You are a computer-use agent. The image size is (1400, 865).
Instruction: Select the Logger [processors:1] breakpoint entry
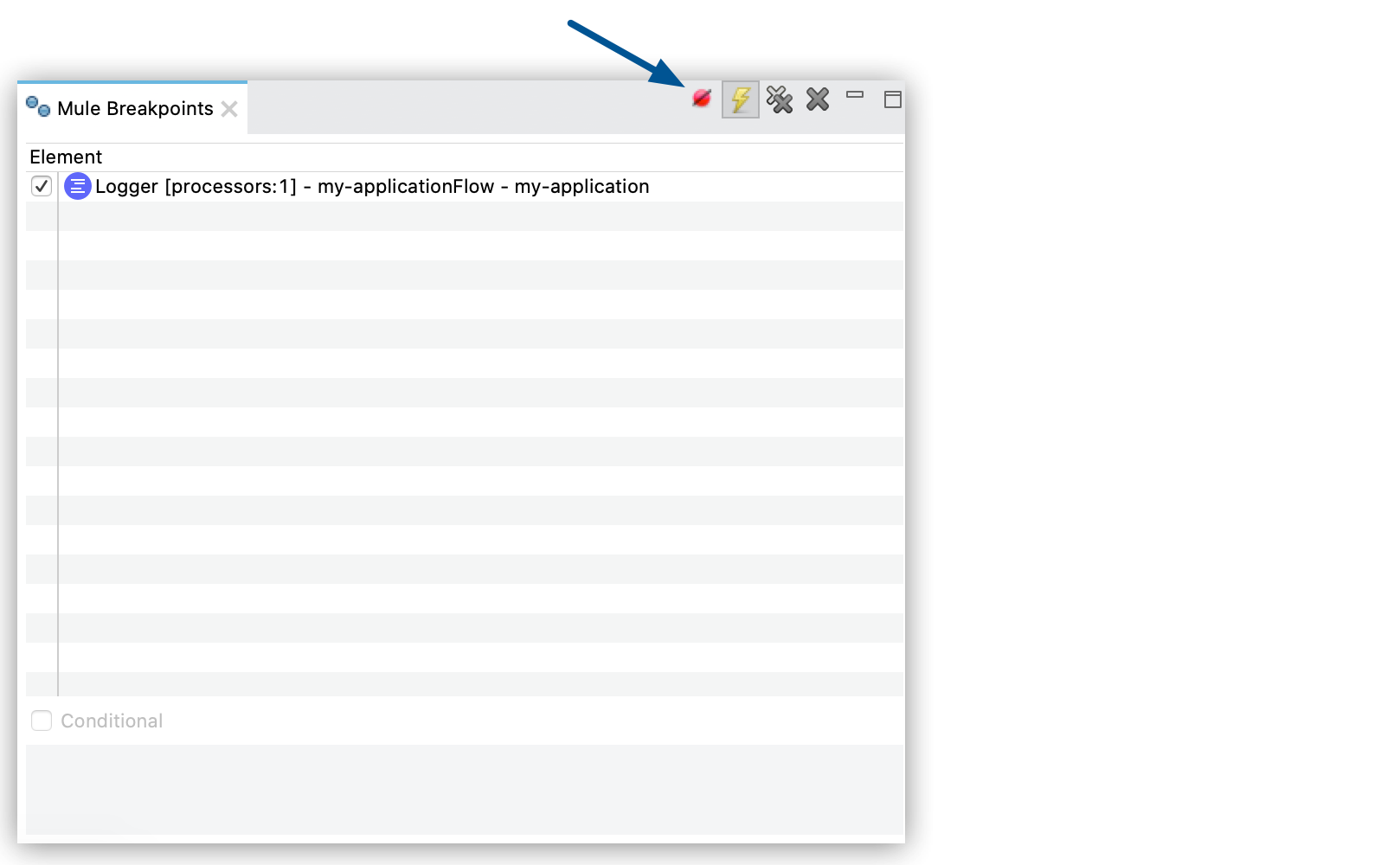(372, 186)
